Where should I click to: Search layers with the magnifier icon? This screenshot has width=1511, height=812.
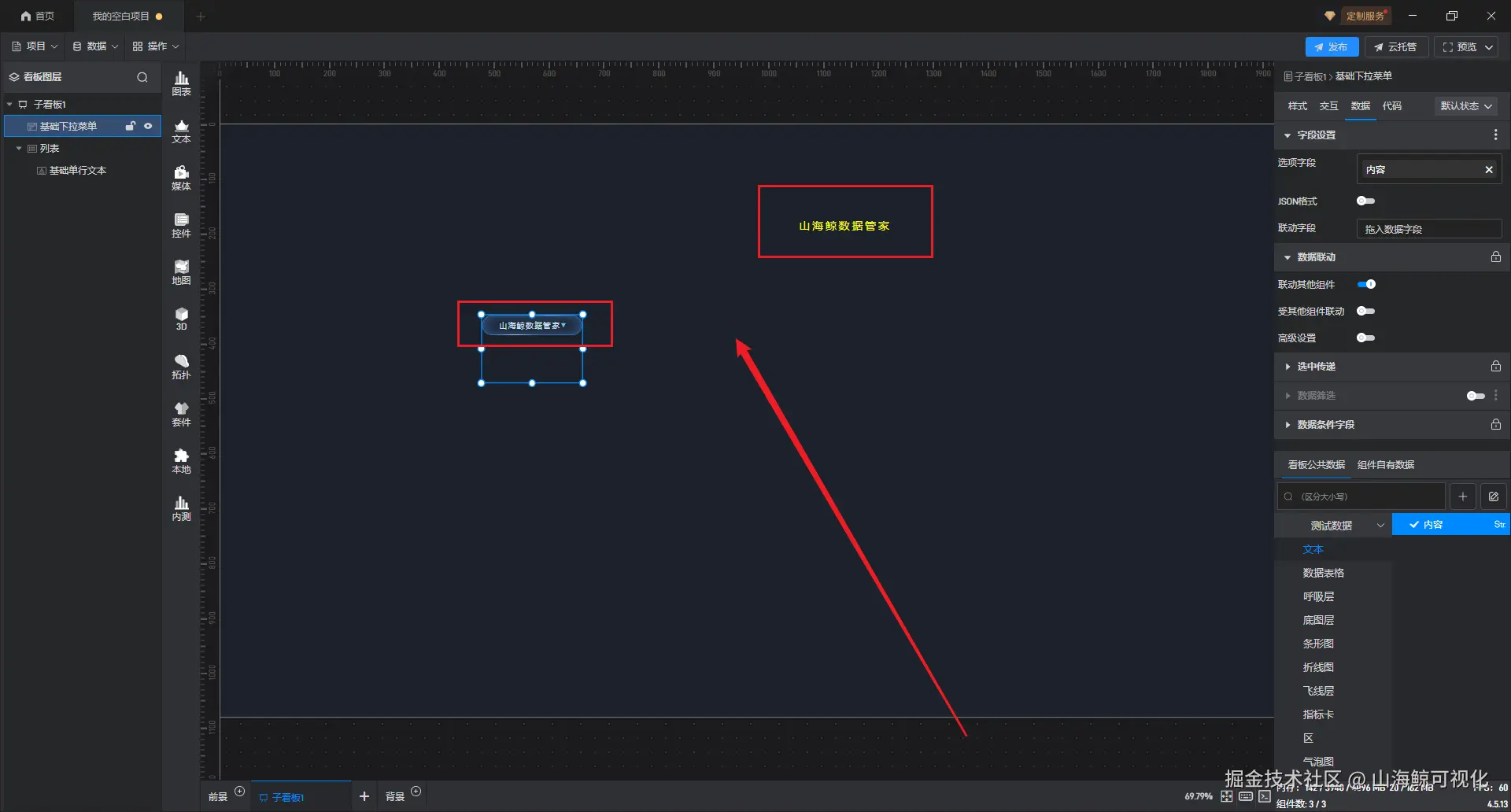(x=142, y=77)
